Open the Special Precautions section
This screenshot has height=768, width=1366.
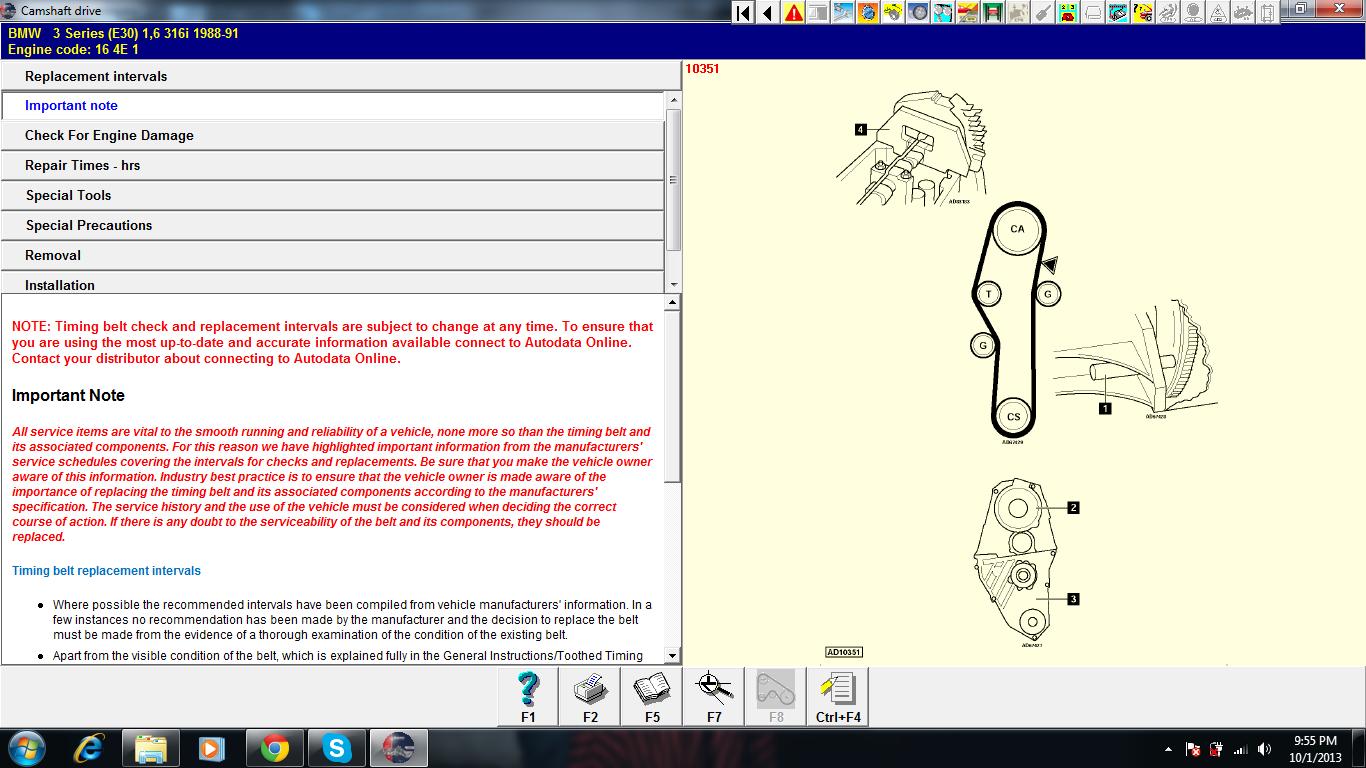[332, 226]
